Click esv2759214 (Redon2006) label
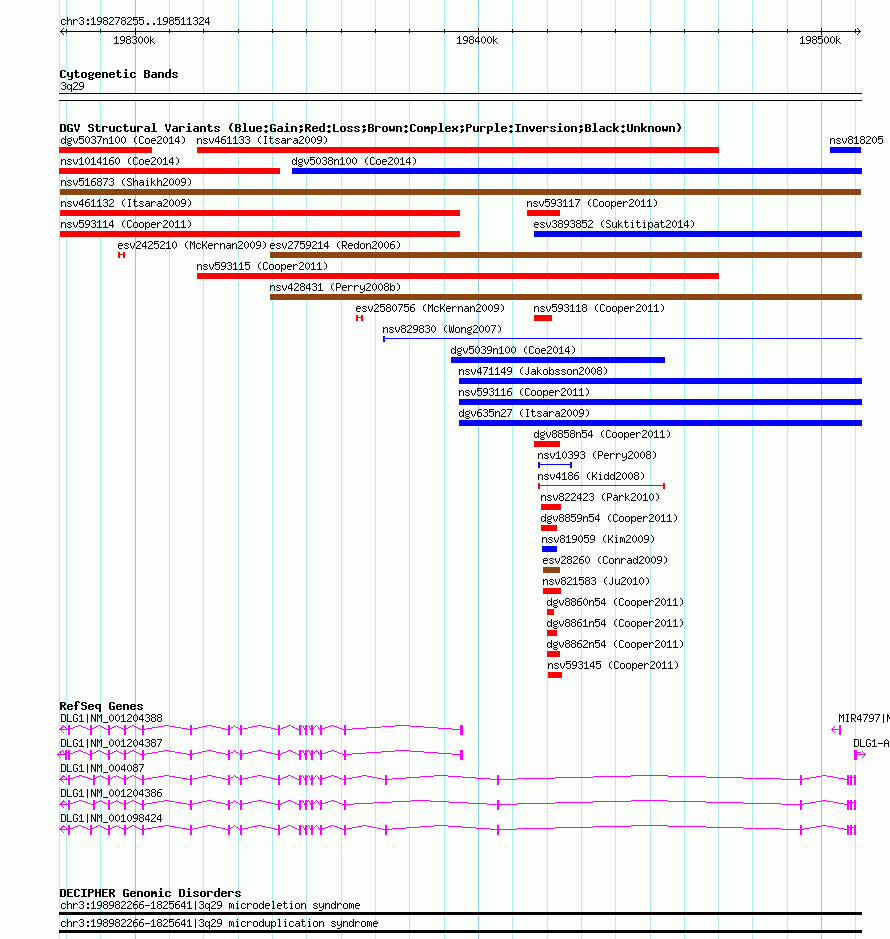The width and height of the screenshot is (890, 939). [x=335, y=245]
